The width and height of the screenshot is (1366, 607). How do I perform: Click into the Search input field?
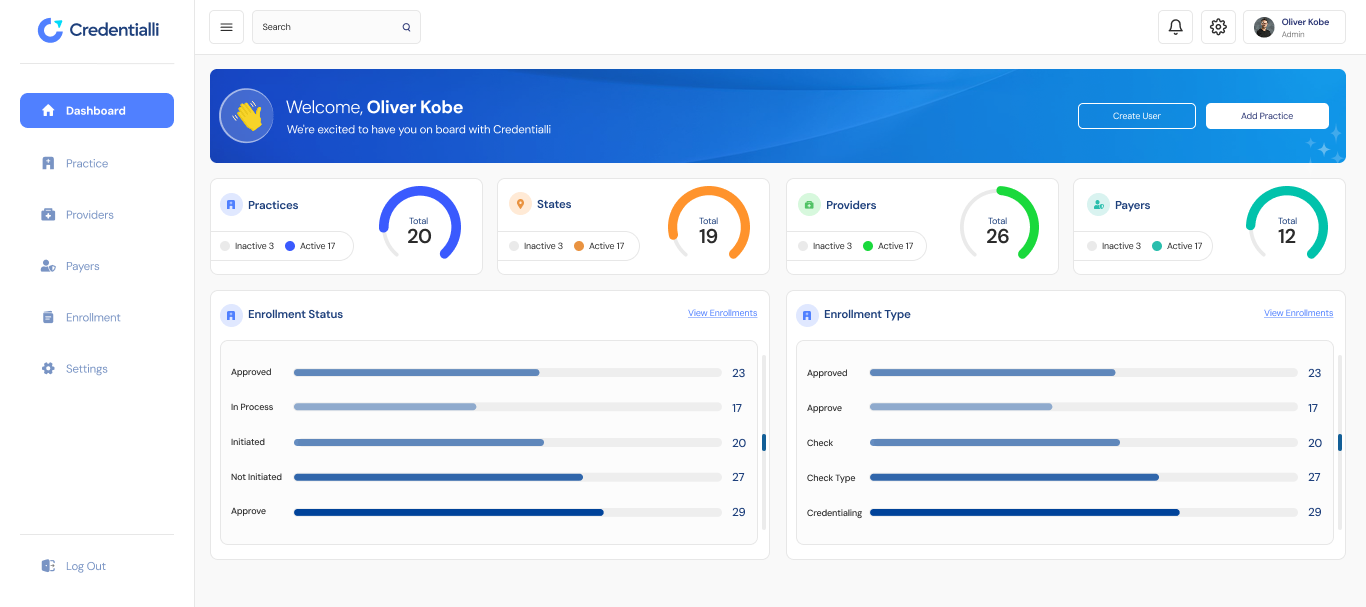[x=325, y=27]
